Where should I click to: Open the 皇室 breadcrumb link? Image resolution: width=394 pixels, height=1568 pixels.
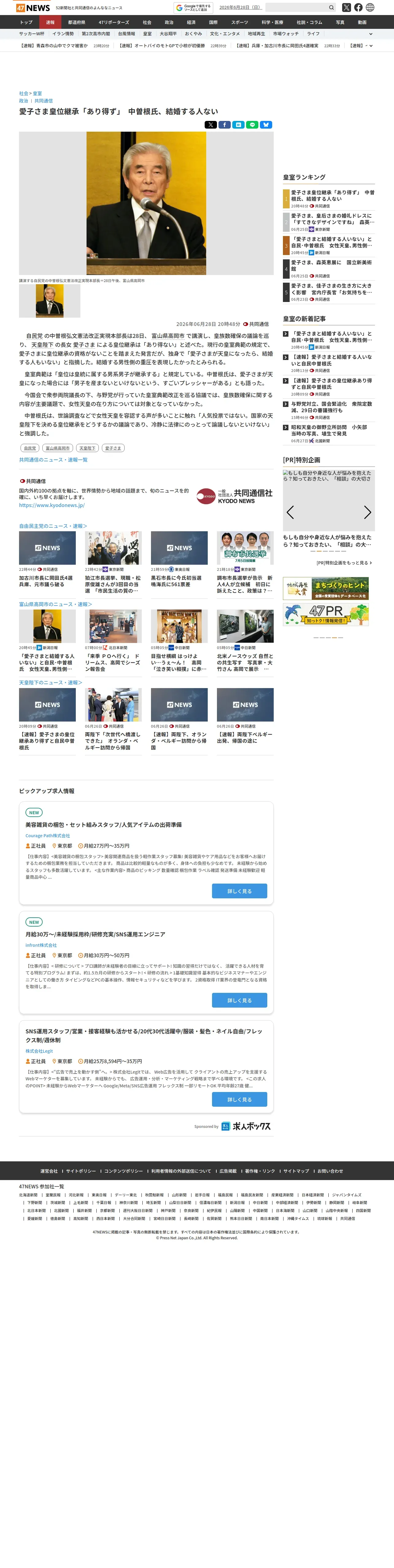pos(38,94)
